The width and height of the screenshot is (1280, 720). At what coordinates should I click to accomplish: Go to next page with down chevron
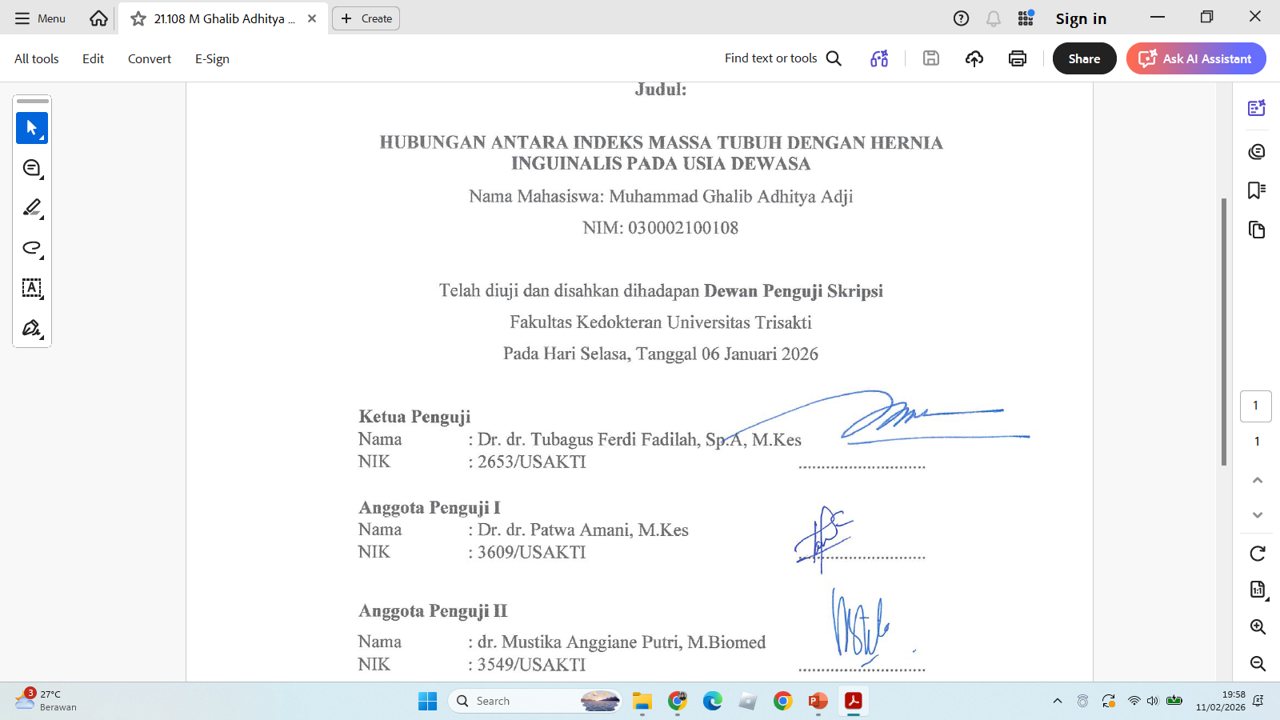click(1257, 515)
